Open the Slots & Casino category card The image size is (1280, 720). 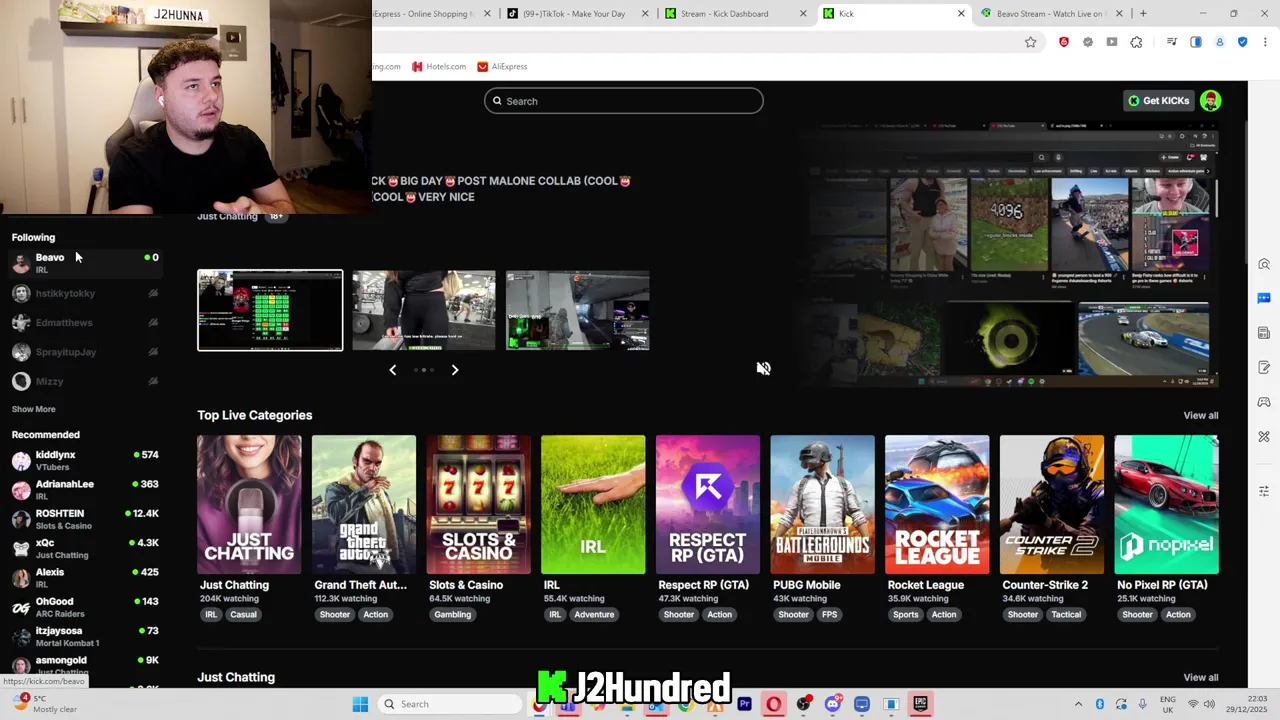point(478,504)
